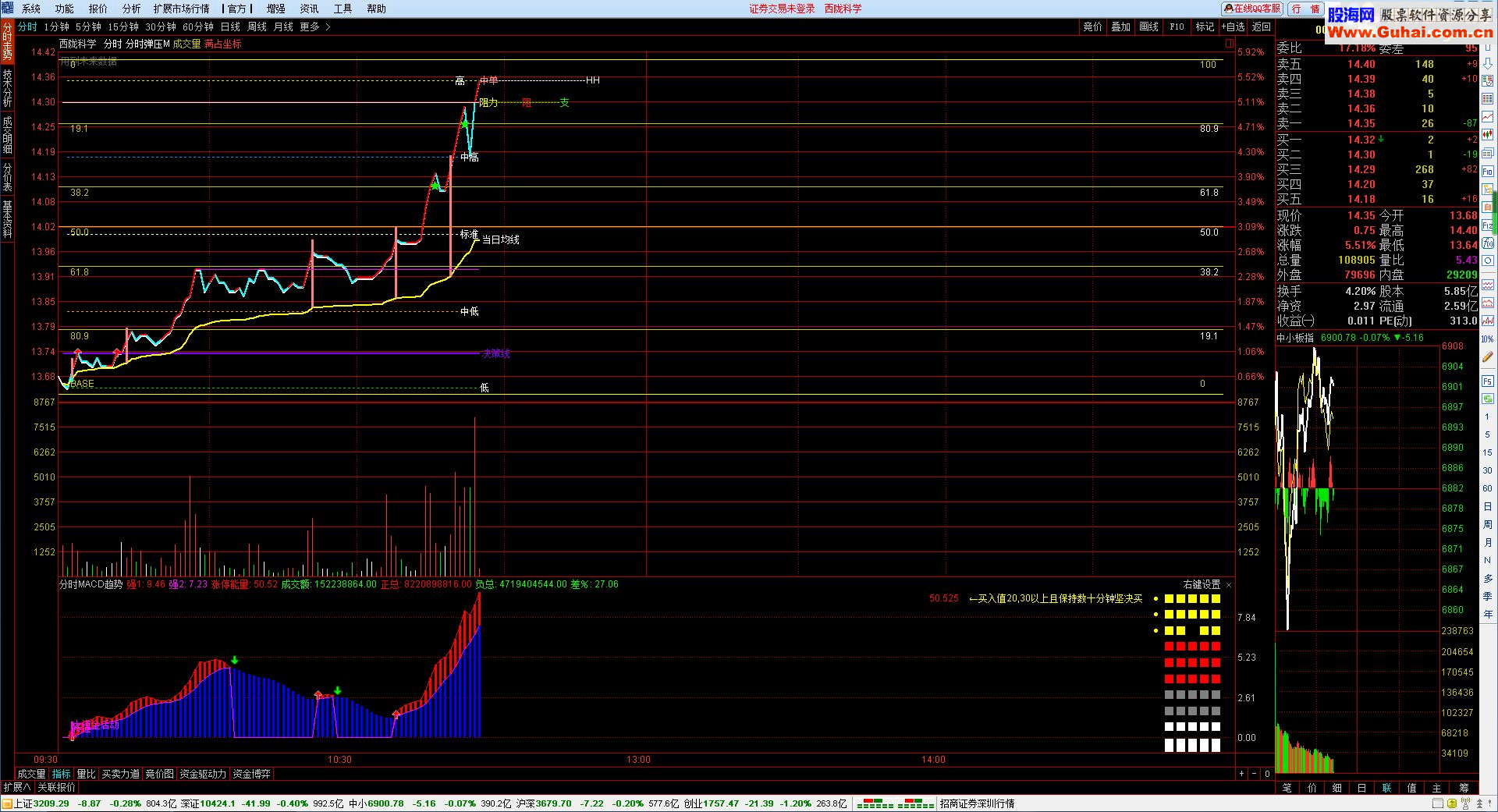This screenshot has height=812, width=1498.
Task: Click the antenna signal icon in status bar
Action: 1465,803
